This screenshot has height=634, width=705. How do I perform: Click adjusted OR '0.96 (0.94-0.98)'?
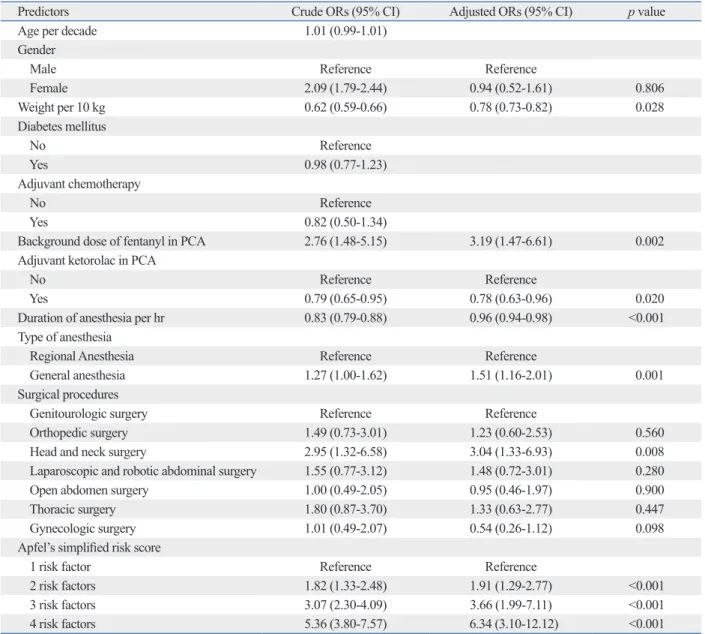click(511, 318)
